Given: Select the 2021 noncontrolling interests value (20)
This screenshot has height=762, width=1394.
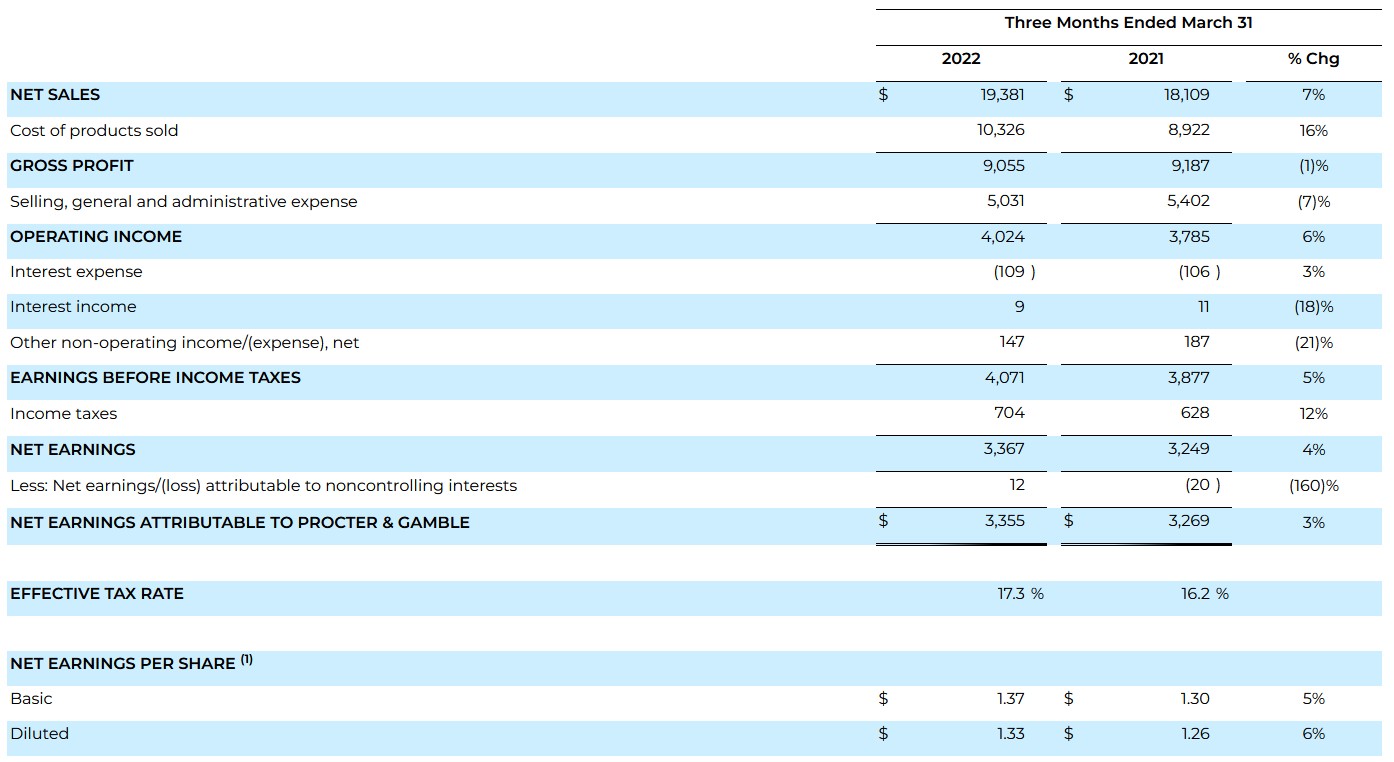Looking at the screenshot, I should [1203, 485].
